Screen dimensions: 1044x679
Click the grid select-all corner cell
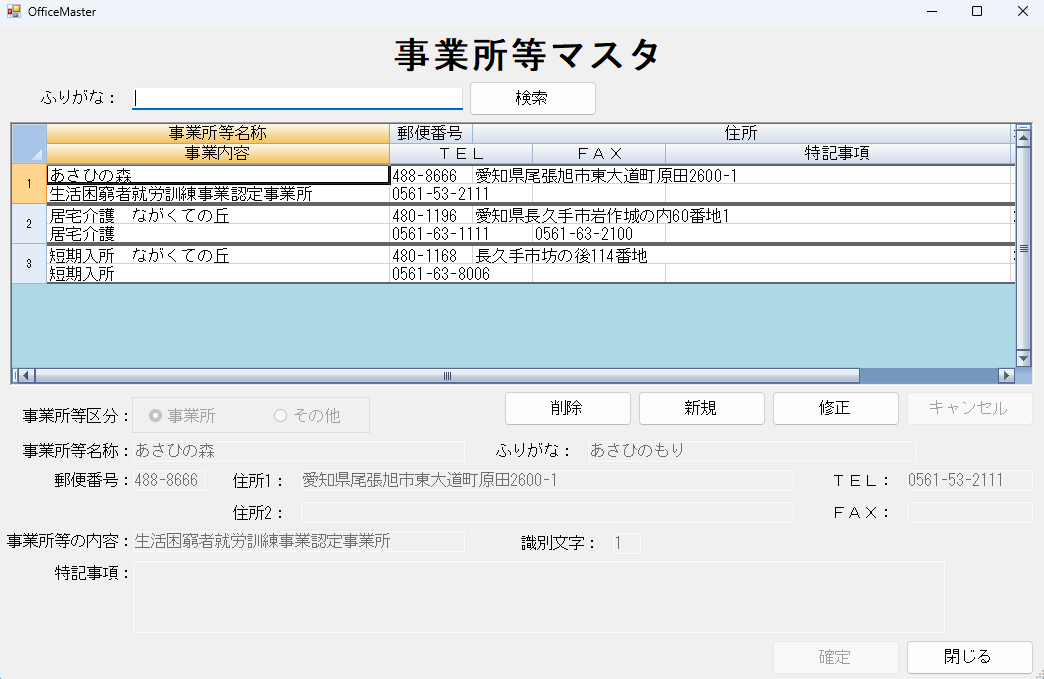29,143
